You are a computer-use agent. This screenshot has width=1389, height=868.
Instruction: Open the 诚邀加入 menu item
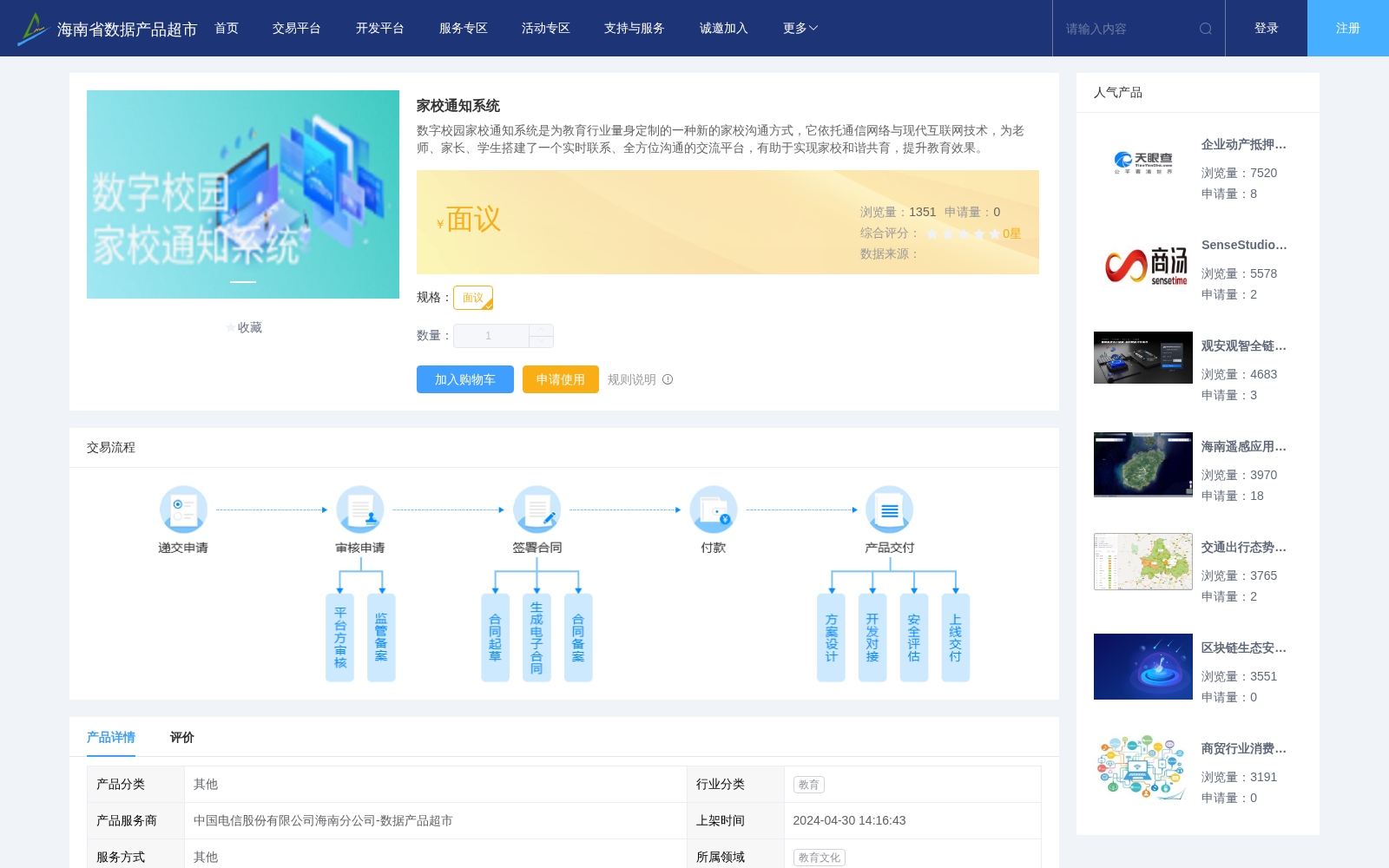pyautogui.click(x=724, y=29)
